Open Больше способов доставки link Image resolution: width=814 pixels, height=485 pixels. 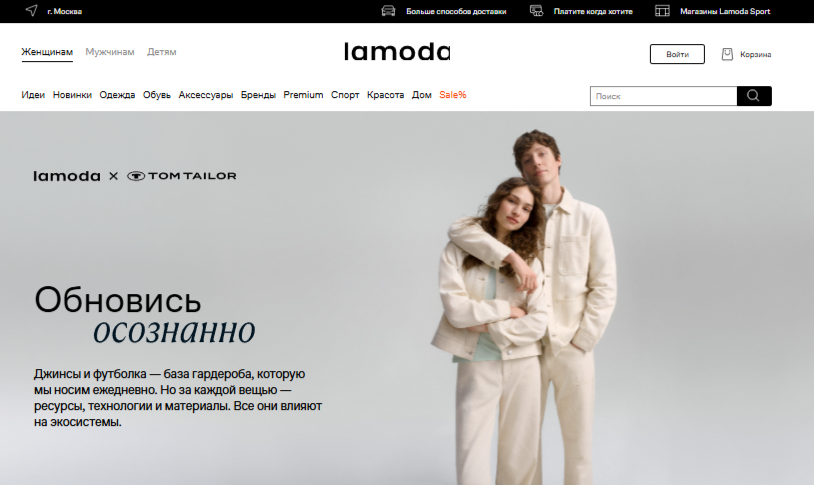click(456, 11)
